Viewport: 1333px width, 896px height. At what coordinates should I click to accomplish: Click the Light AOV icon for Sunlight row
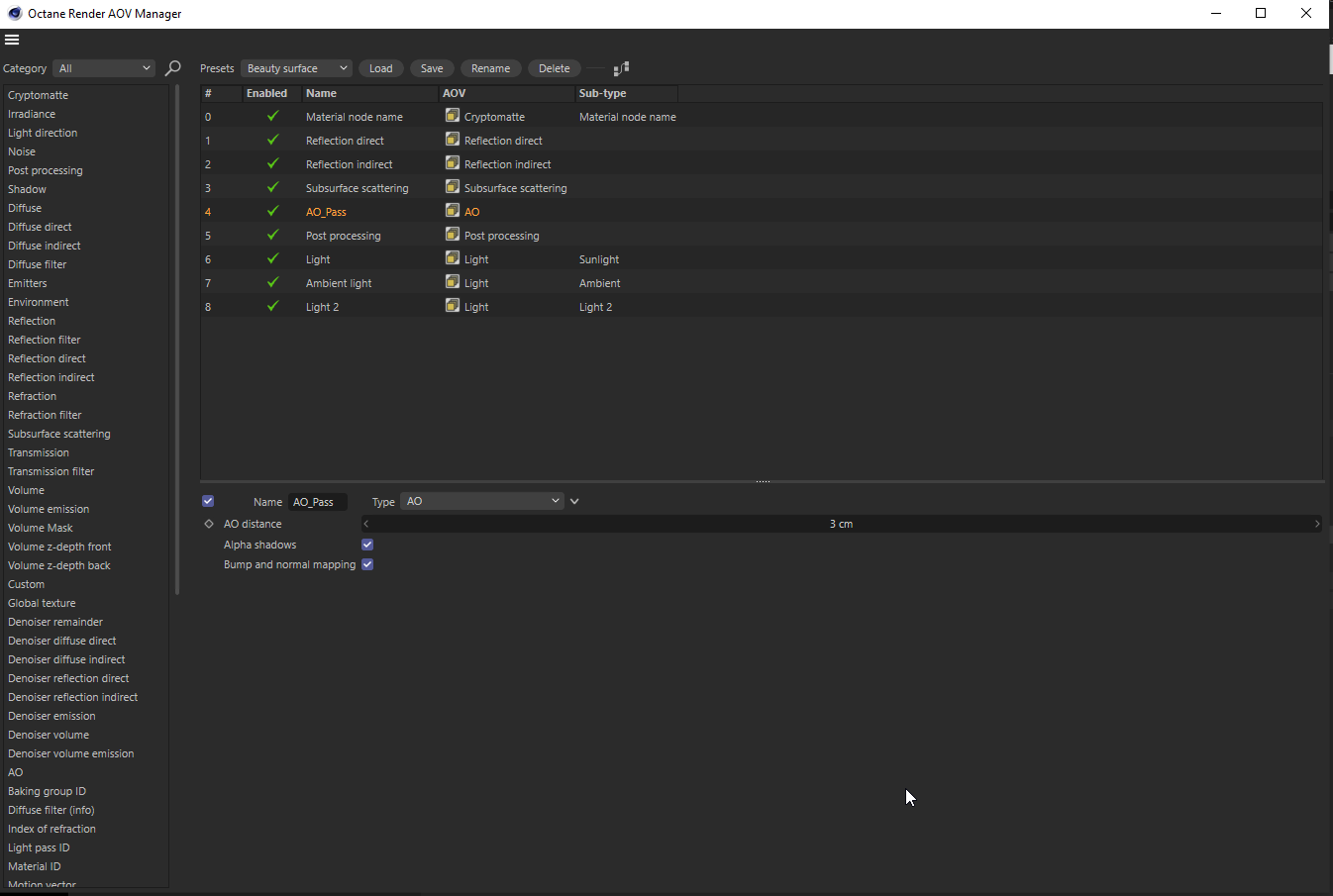tap(453, 258)
